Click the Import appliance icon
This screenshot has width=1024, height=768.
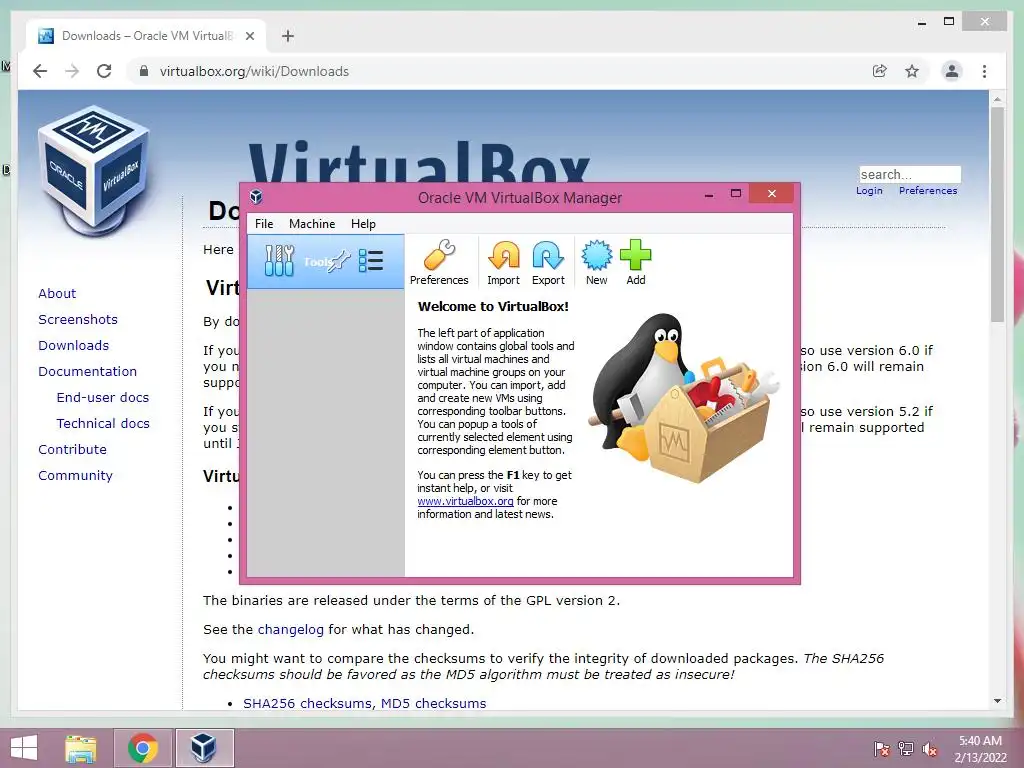pos(503,263)
